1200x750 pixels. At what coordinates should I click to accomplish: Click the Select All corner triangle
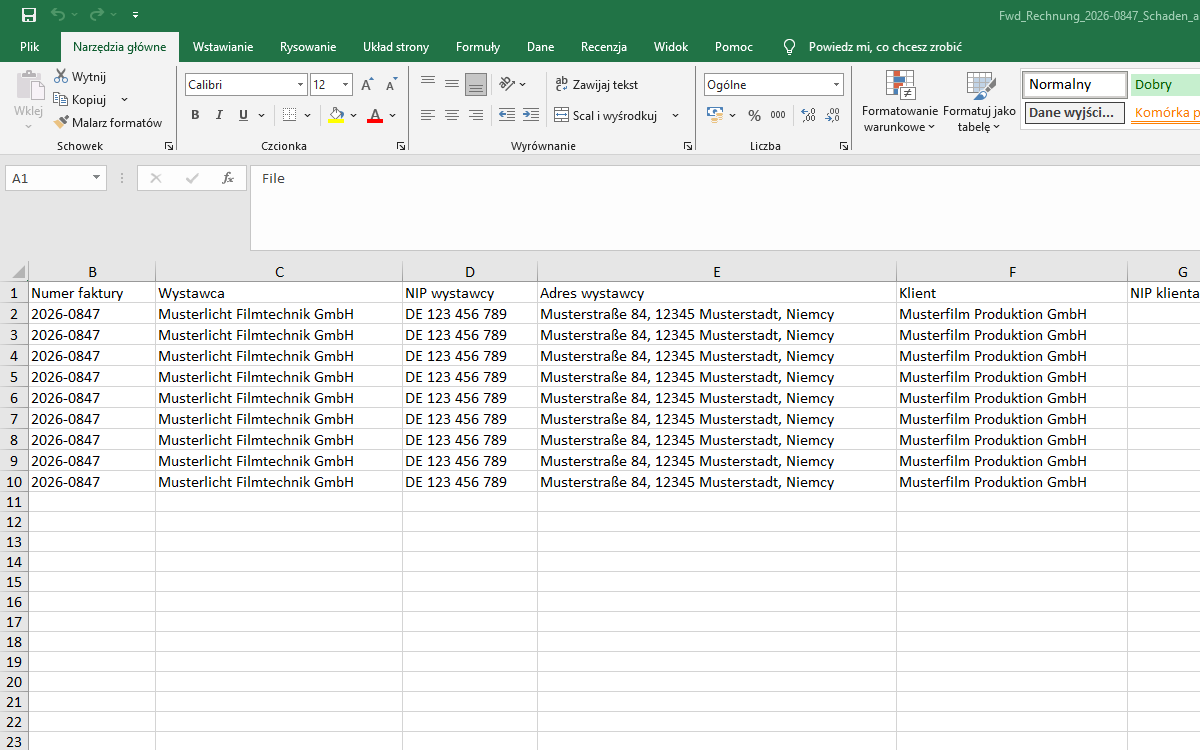pyautogui.click(x=17, y=272)
